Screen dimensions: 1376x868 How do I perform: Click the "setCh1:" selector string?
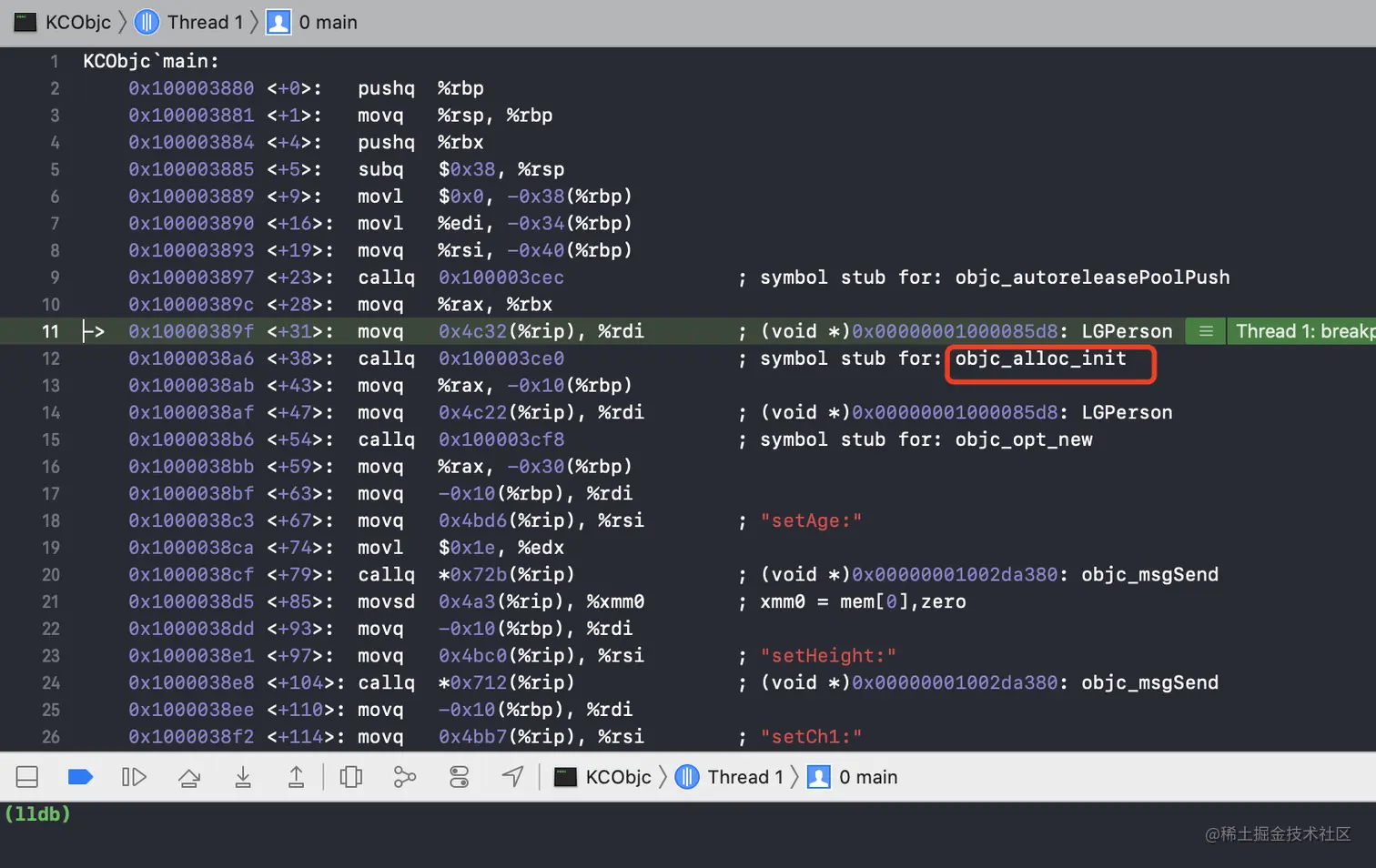pyautogui.click(x=811, y=736)
